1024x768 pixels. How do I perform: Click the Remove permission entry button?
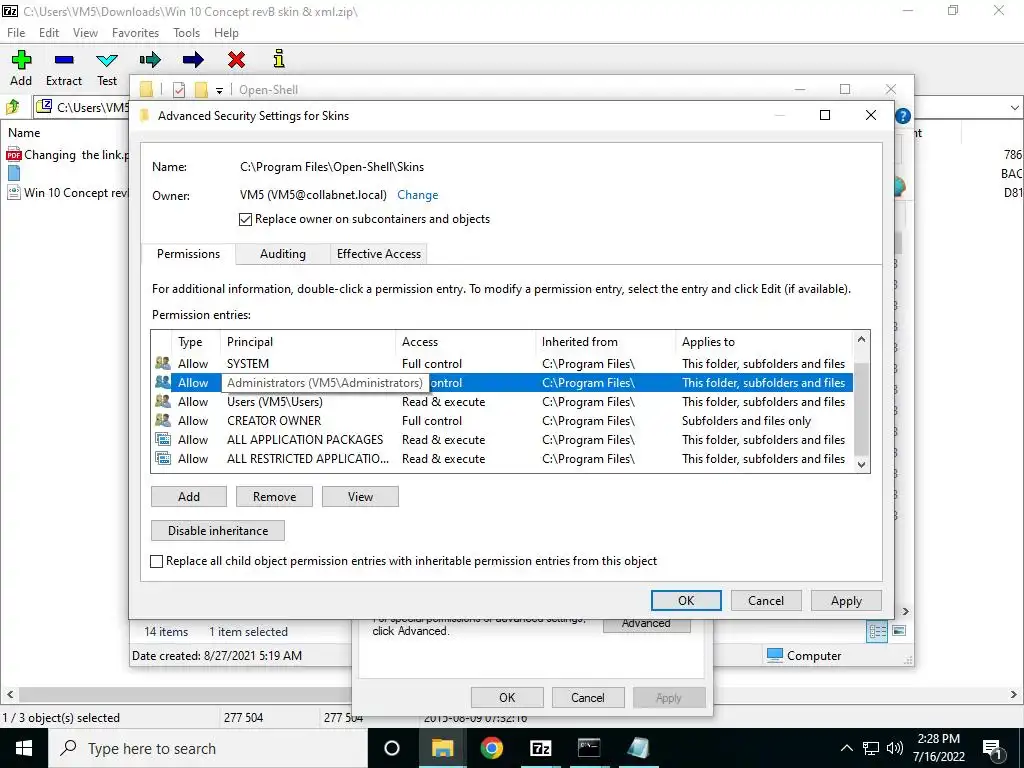(x=274, y=496)
